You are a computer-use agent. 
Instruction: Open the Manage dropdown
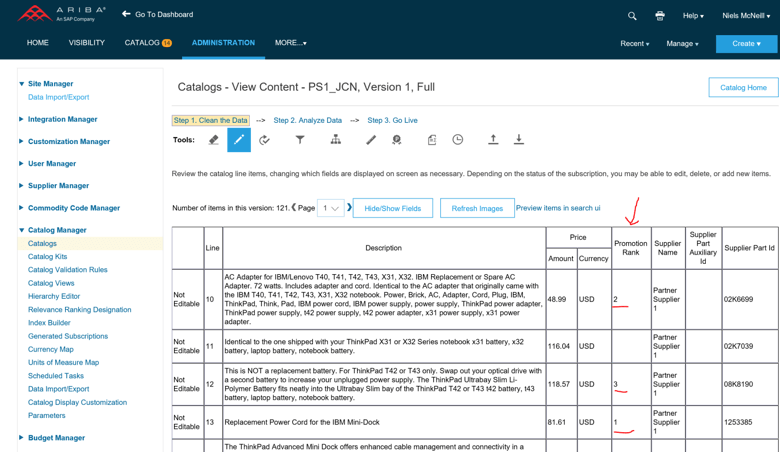682,44
